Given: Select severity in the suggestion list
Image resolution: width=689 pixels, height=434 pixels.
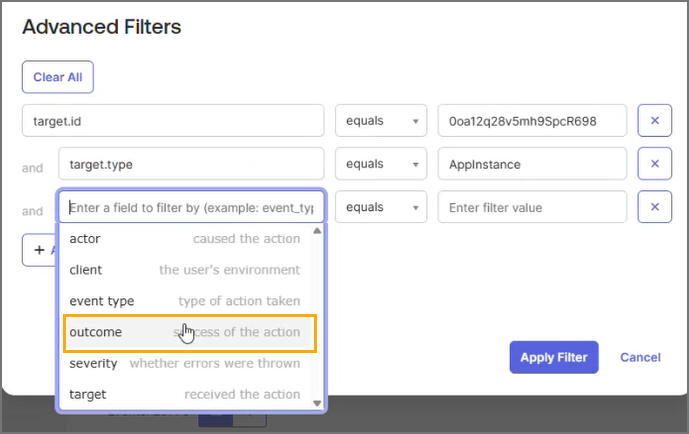Looking at the screenshot, I should 185,363.
